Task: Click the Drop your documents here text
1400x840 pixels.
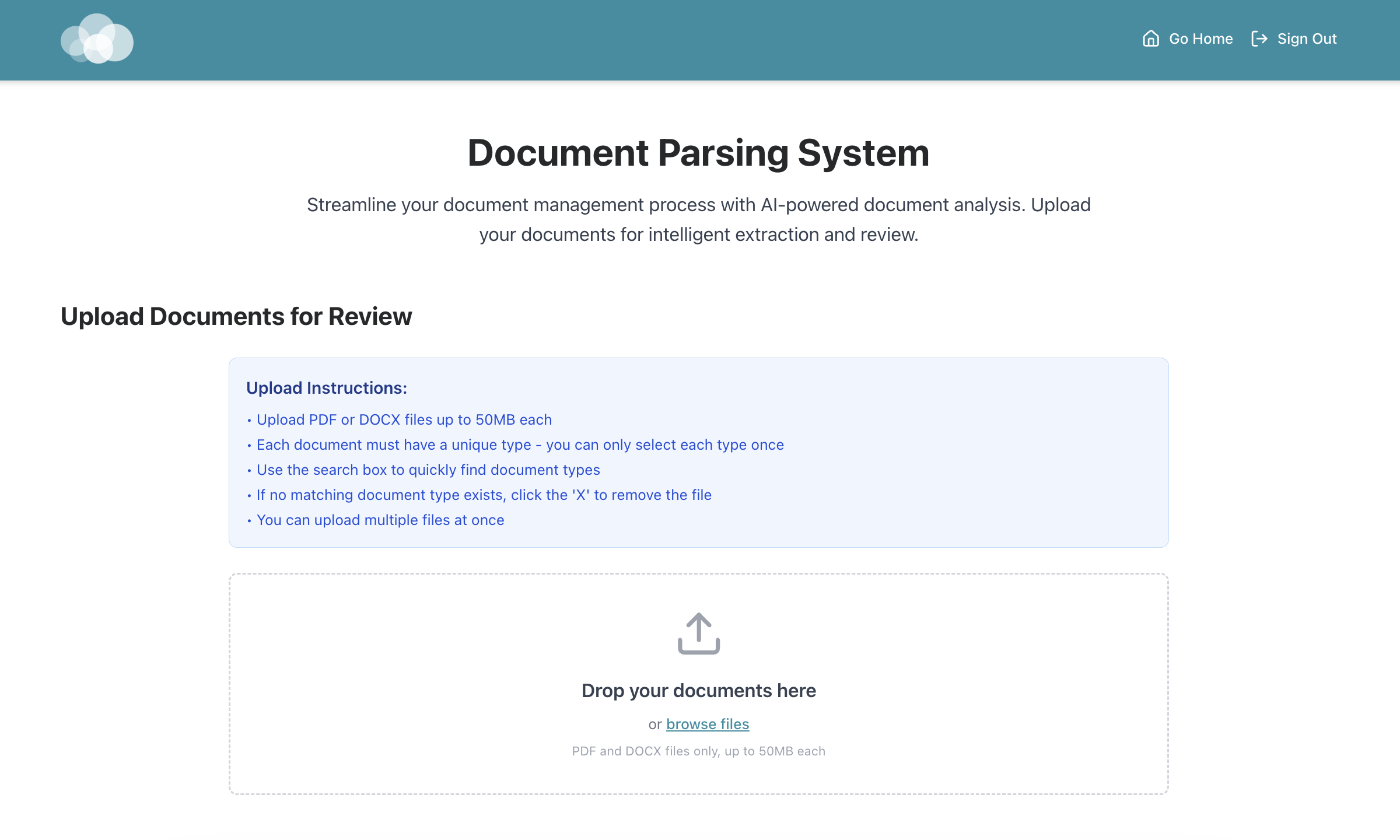Action: click(x=699, y=690)
